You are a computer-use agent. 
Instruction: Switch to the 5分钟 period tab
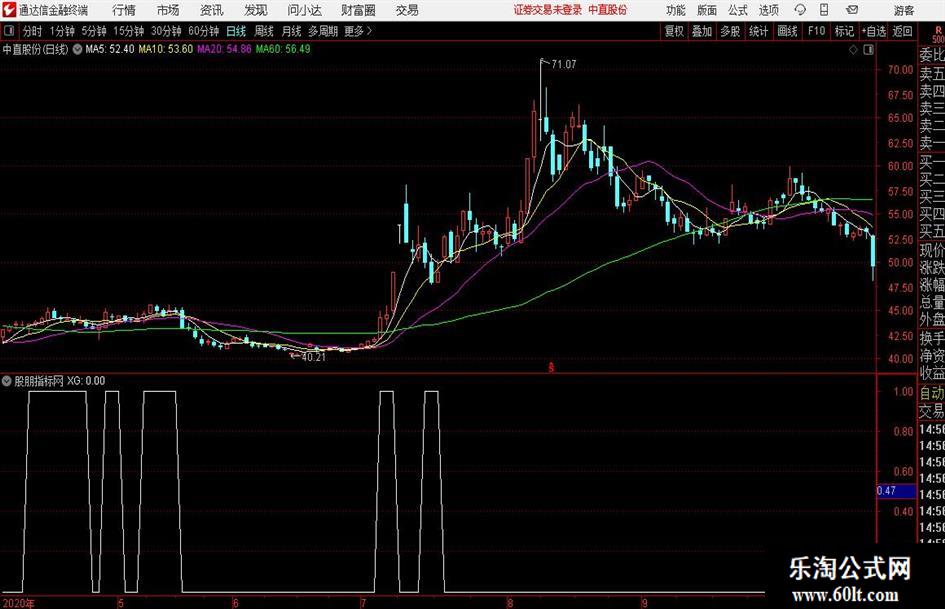94,31
